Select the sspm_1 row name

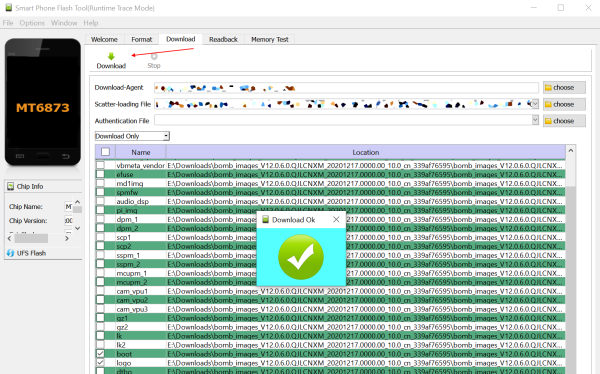tap(128, 255)
